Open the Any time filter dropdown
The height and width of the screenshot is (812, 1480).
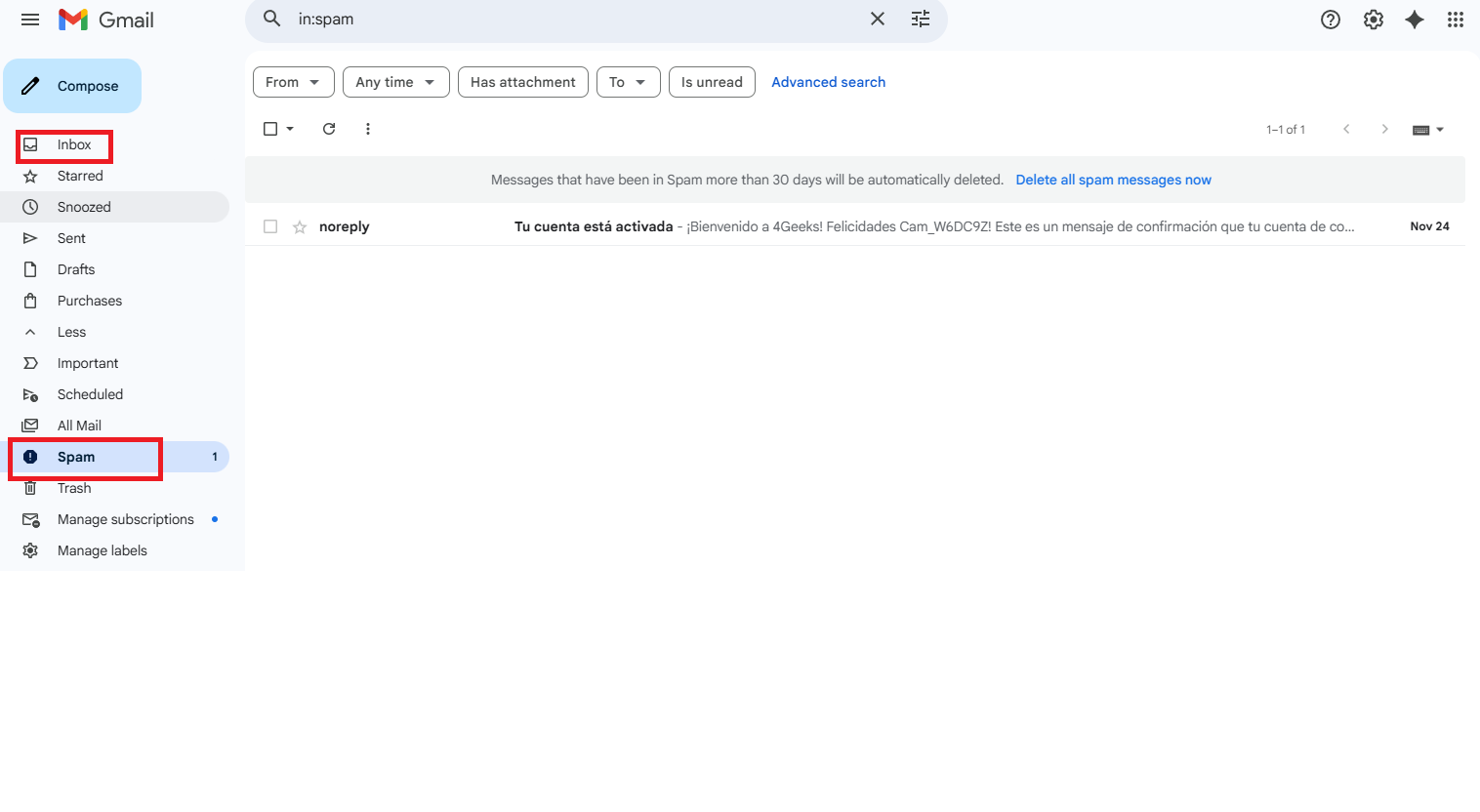point(395,82)
